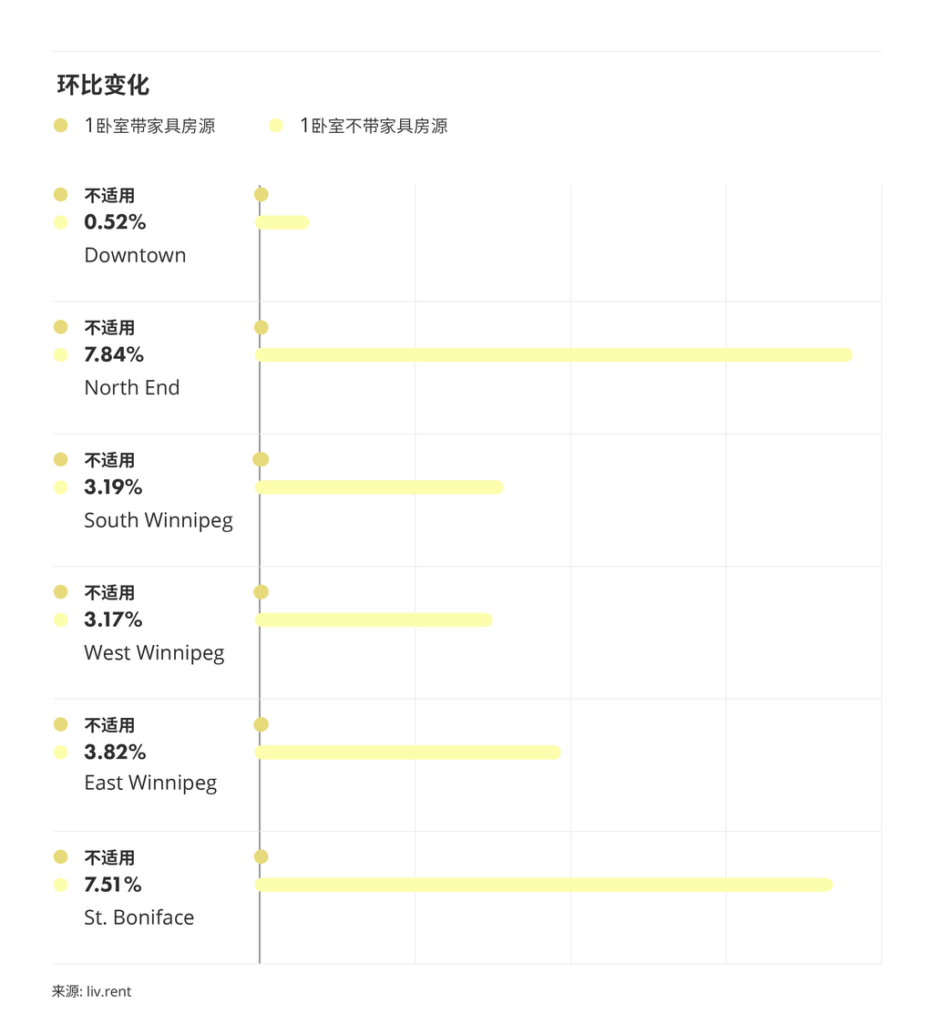
Task: Select the South Winnipeg label
Action: [158, 520]
